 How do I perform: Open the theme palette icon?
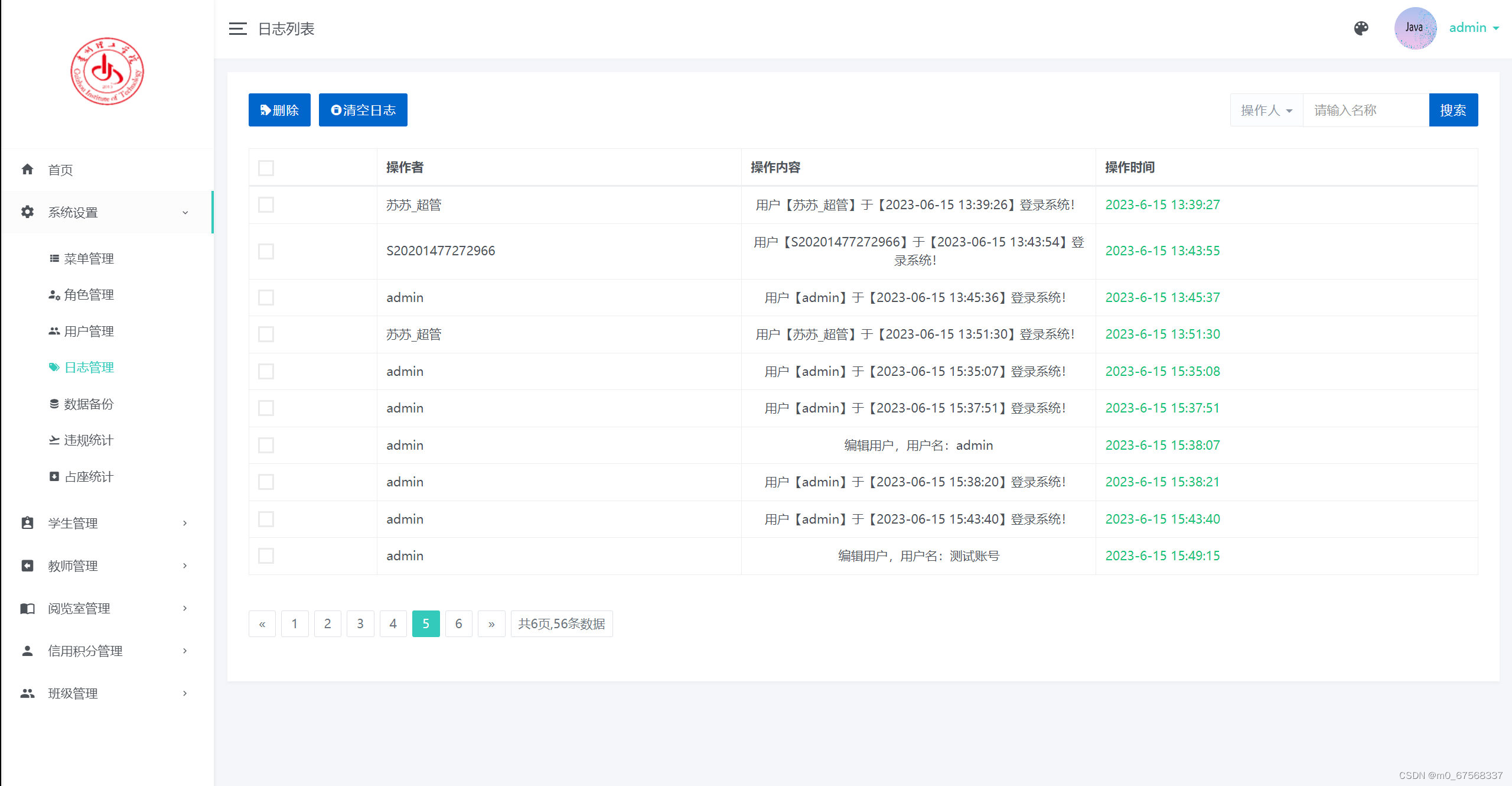(1361, 28)
